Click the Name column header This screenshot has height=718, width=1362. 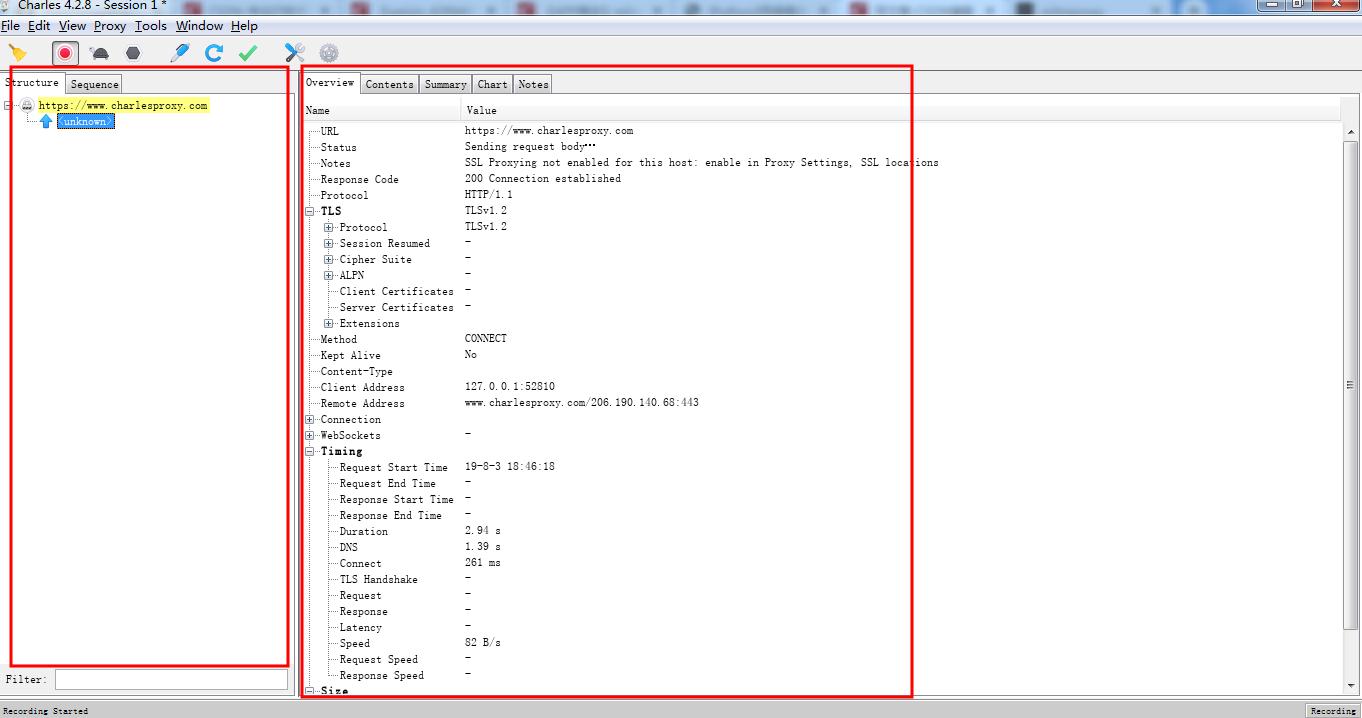[x=382, y=110]
